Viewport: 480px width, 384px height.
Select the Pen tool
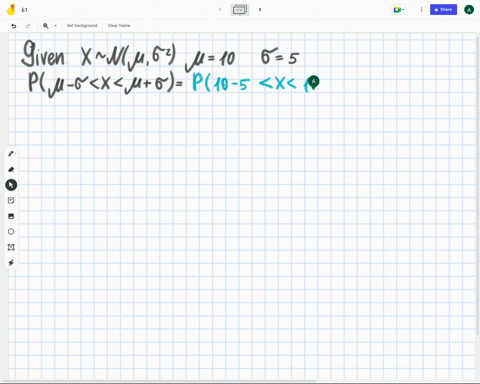click(11, 154)
